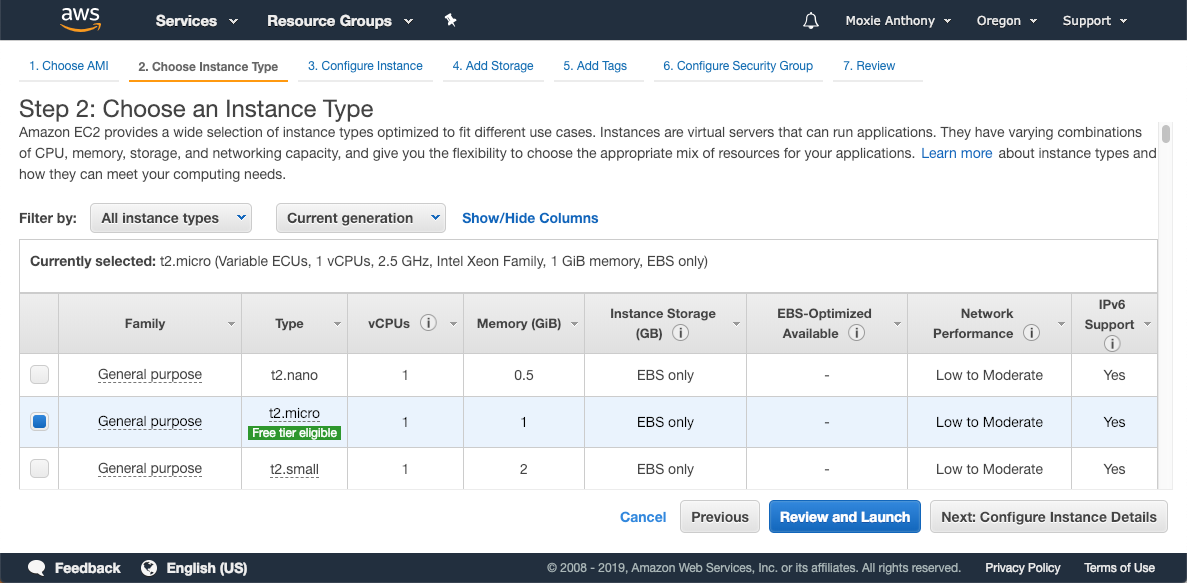This screenshot has width=1187, height=583.
Task: Open the Resource Groups menu
Action: 340,20
